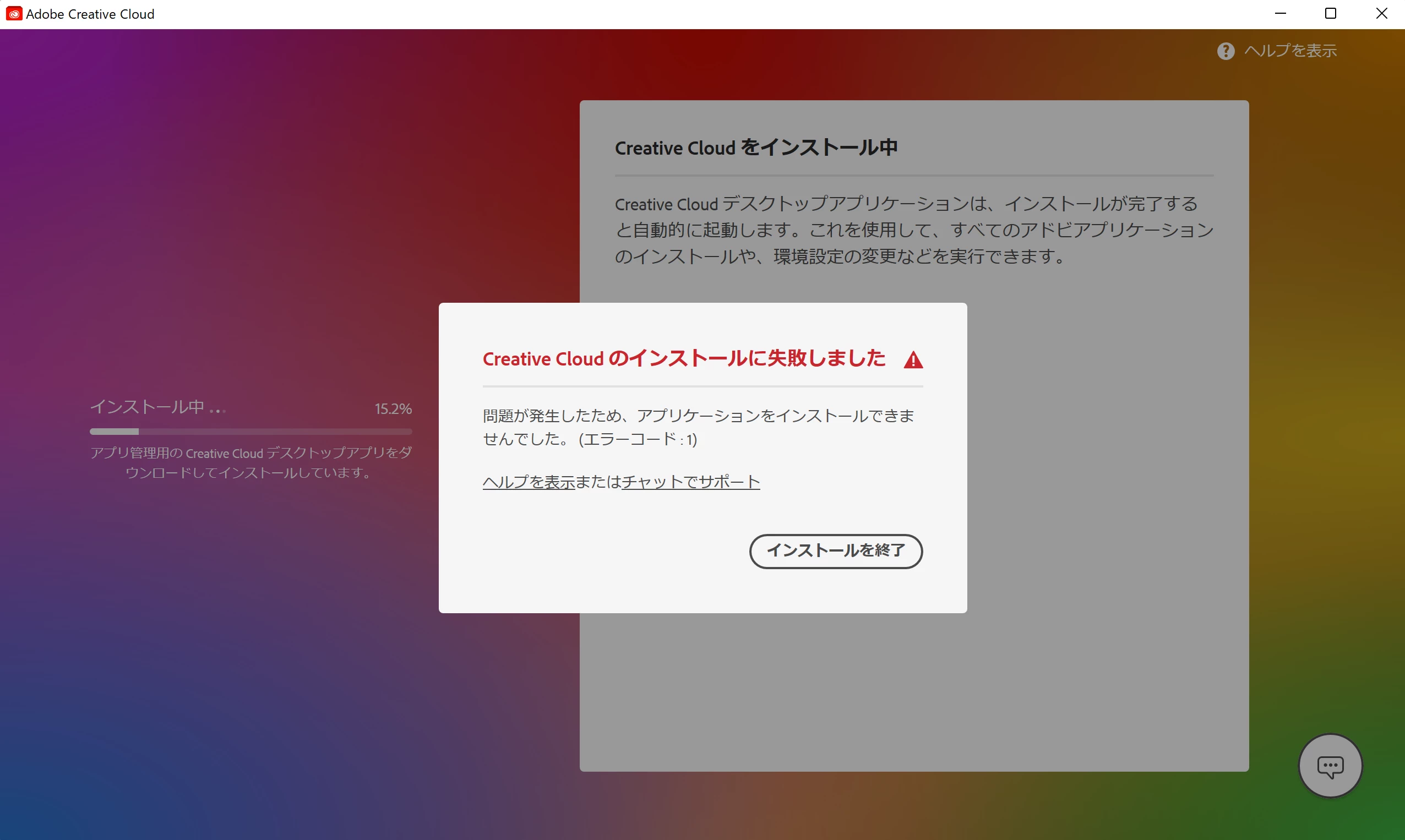Click the download description below progress bar

250,462
